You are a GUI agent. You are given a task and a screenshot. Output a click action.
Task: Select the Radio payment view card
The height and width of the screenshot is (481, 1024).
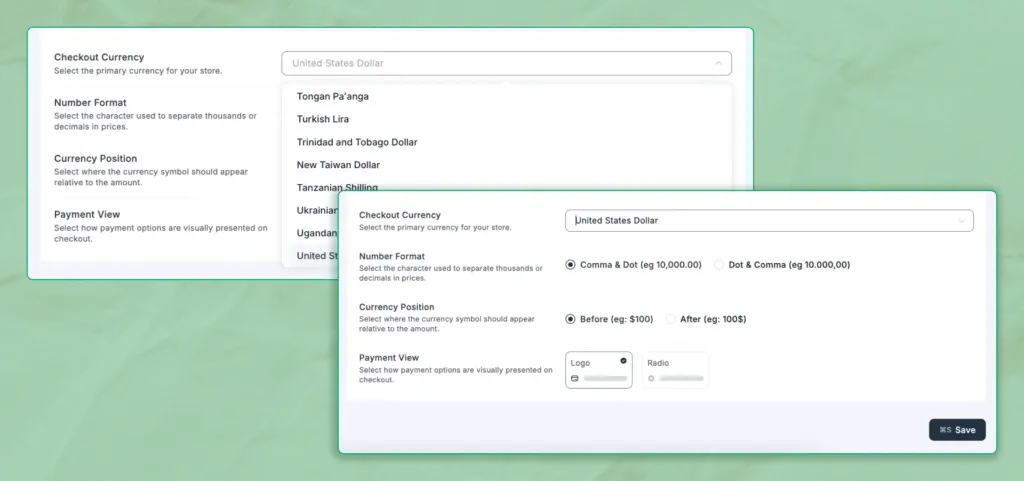coord(675,369)
